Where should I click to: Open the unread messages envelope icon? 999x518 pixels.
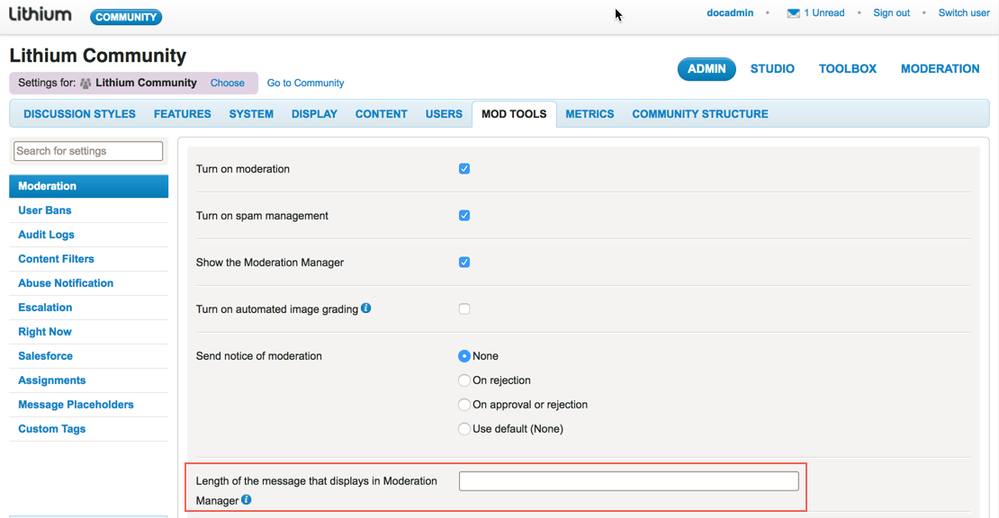click(793, 13)
